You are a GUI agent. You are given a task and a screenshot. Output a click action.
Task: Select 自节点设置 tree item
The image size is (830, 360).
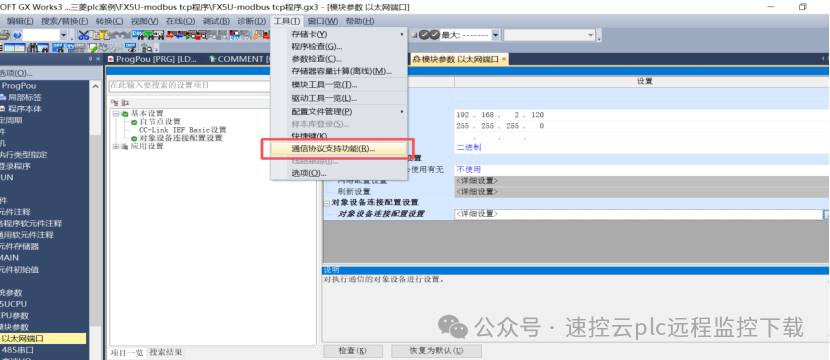tap(160, 122)
